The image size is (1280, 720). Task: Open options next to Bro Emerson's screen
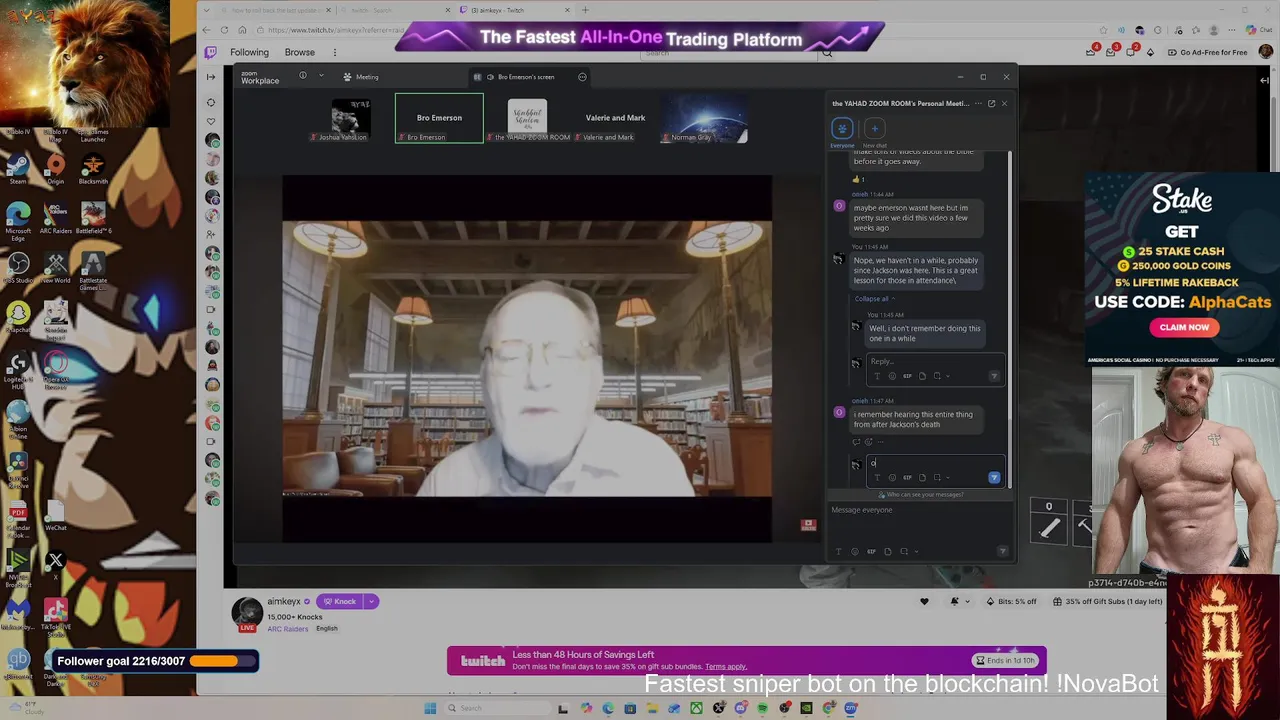point(582,77)
